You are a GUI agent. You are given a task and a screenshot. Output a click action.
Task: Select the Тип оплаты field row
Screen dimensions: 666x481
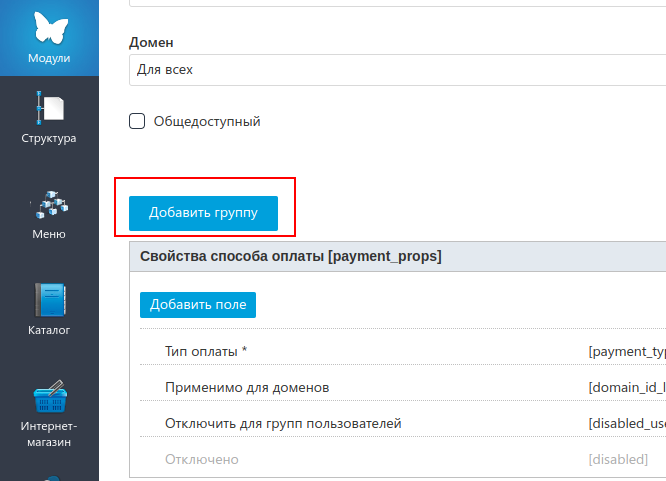click(x=206, y=351)
